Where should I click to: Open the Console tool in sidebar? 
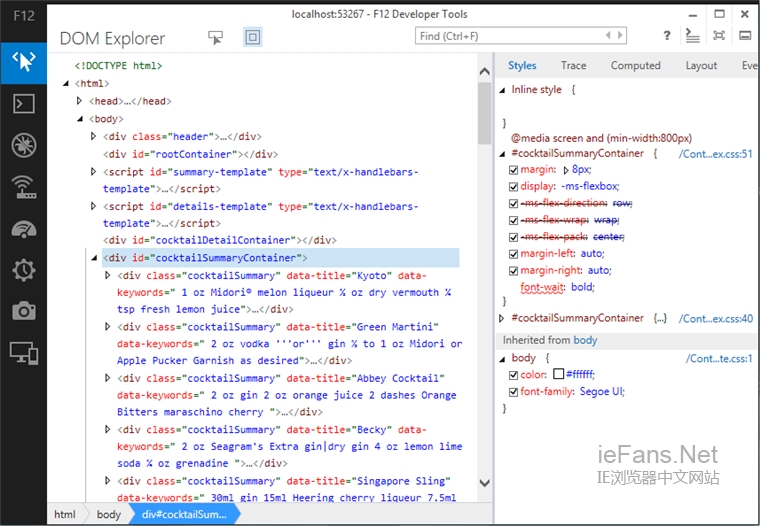[x=23, y=104]
